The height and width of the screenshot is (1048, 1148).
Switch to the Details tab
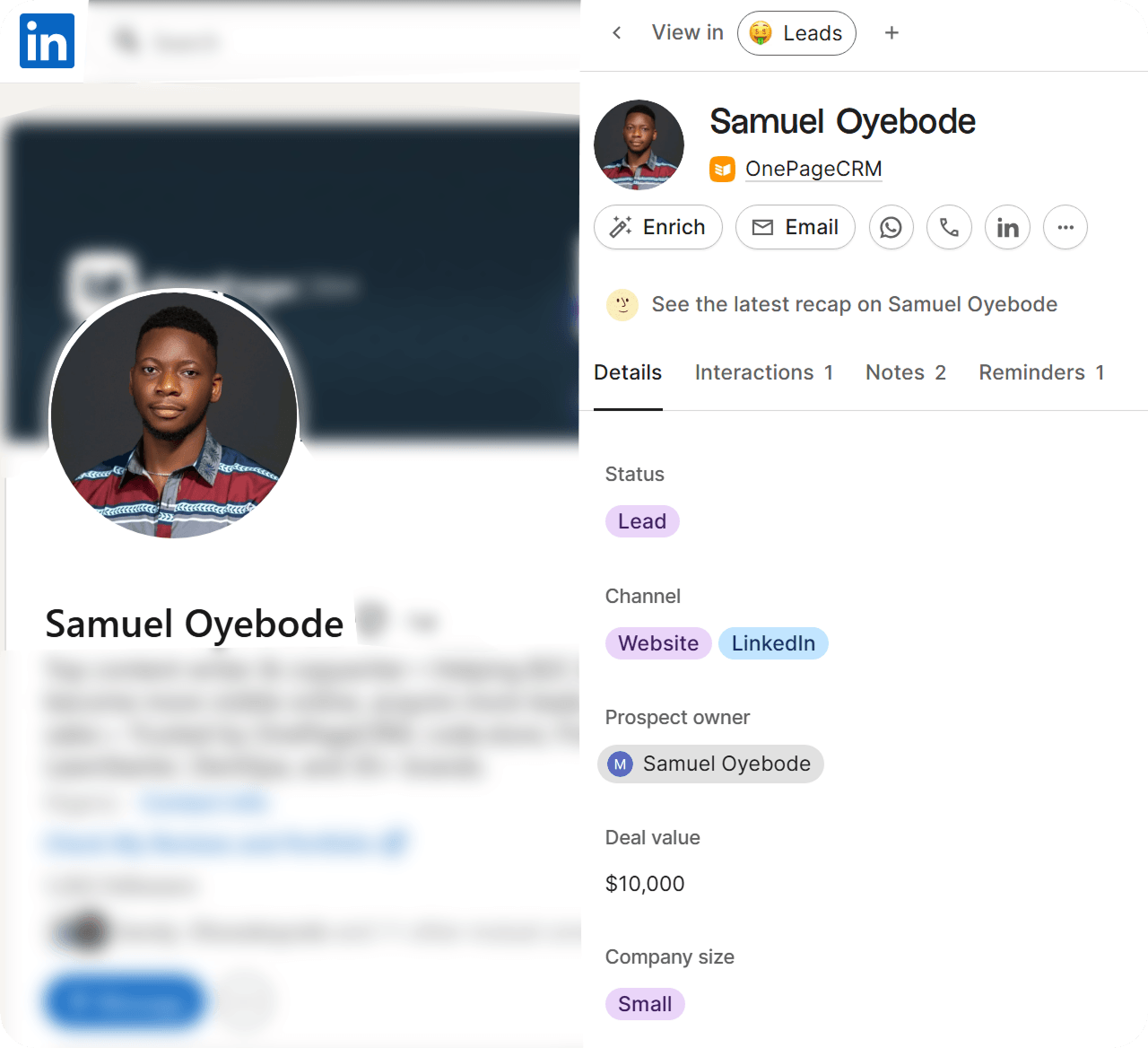pos(628,372)
